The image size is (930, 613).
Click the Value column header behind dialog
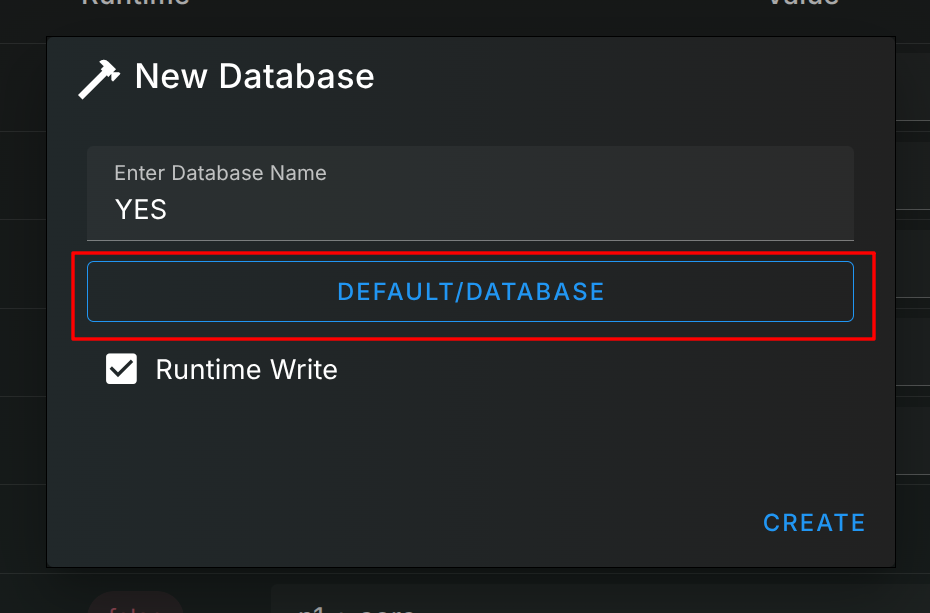coord(802,4)
